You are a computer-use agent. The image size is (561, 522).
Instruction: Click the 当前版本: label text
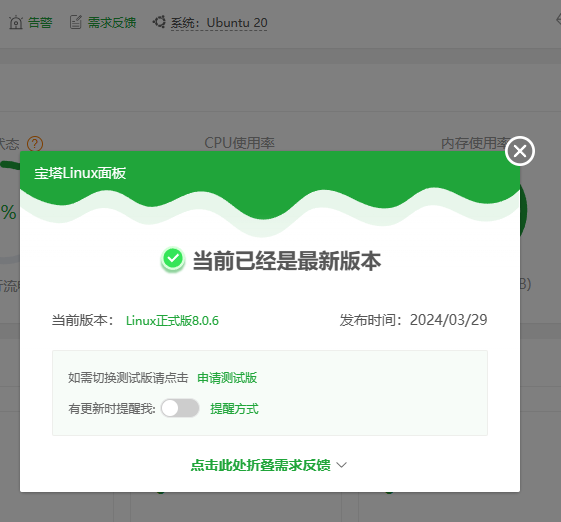(83, 320)
